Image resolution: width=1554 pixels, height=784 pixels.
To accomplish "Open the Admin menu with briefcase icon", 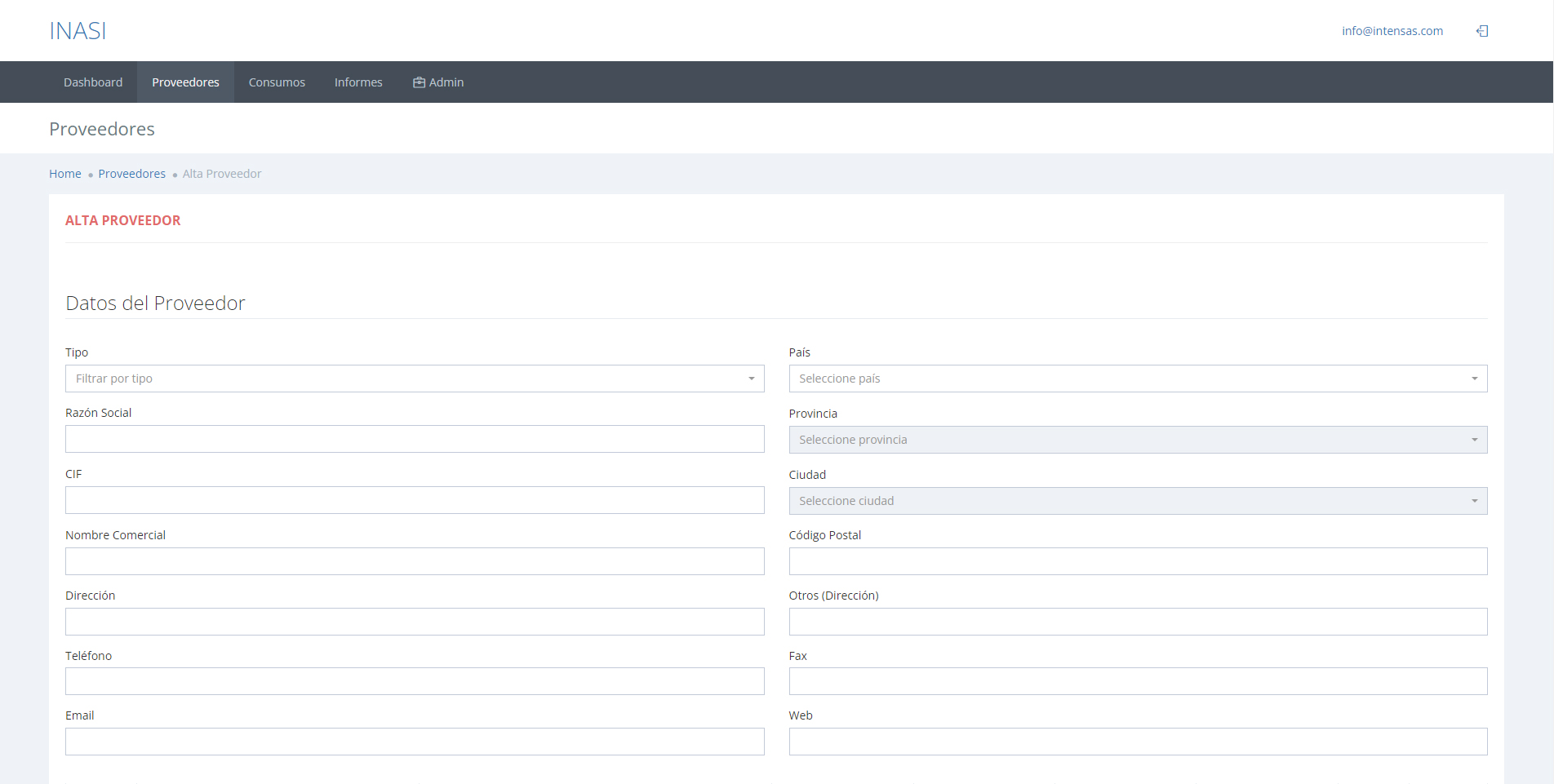I will click(x=438, y=82).
